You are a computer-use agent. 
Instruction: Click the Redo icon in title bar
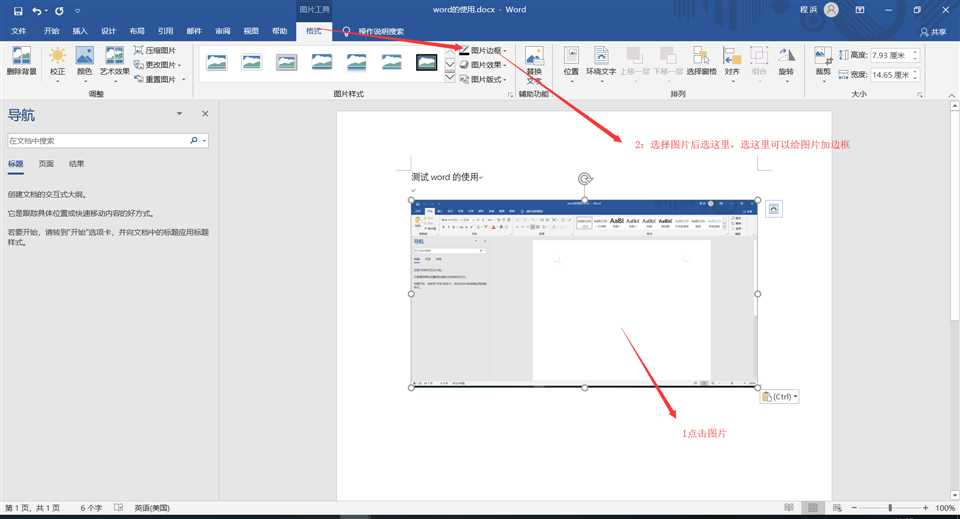(x=59, y=11)
